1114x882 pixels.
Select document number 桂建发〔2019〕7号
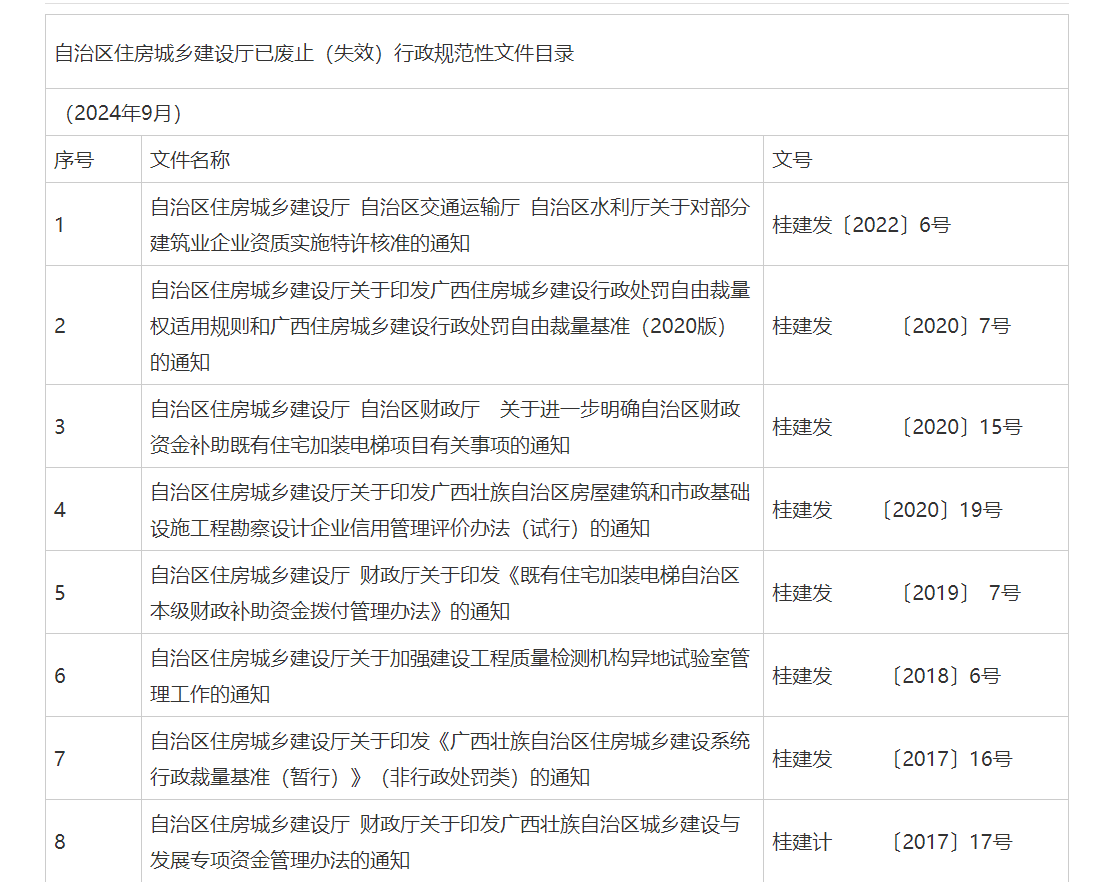pyautogui.click(x=896, y=593)
